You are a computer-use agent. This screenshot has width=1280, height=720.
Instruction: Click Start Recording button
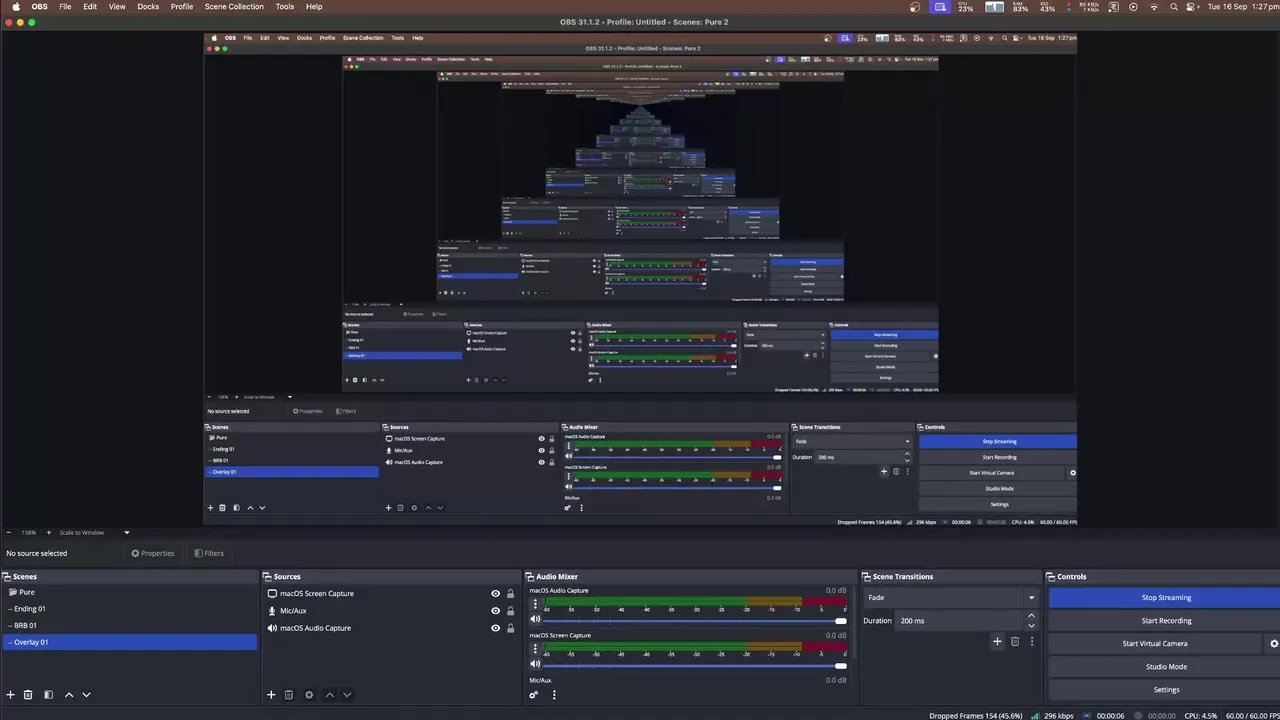1166,620
